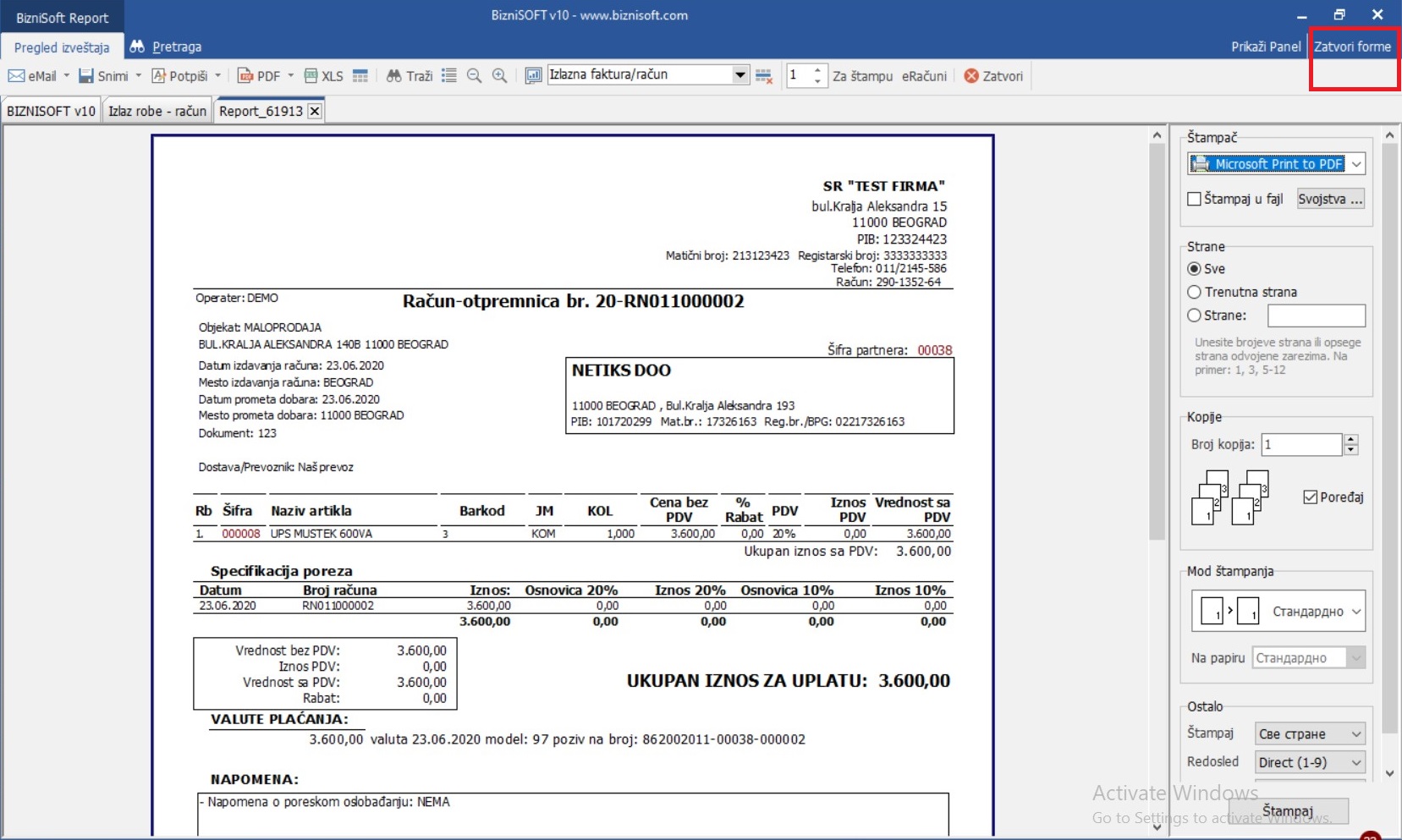
Task: Click the Svojstva printer properties button
Action: pyautogui.click(x=1331, y=199)
